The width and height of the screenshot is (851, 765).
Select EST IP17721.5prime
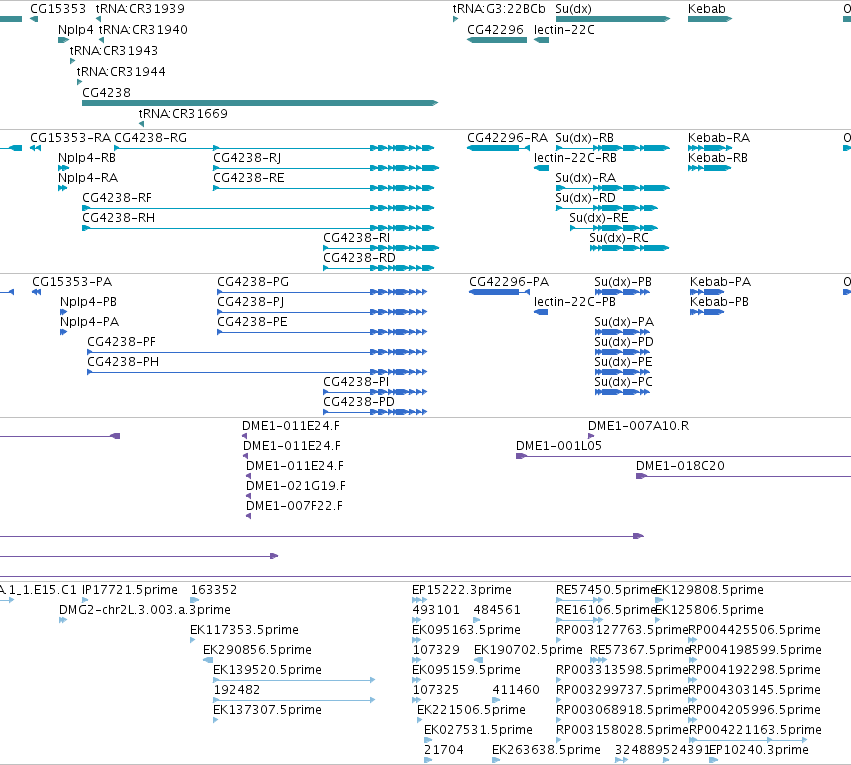pyautogui.click(x=130, y=590)
